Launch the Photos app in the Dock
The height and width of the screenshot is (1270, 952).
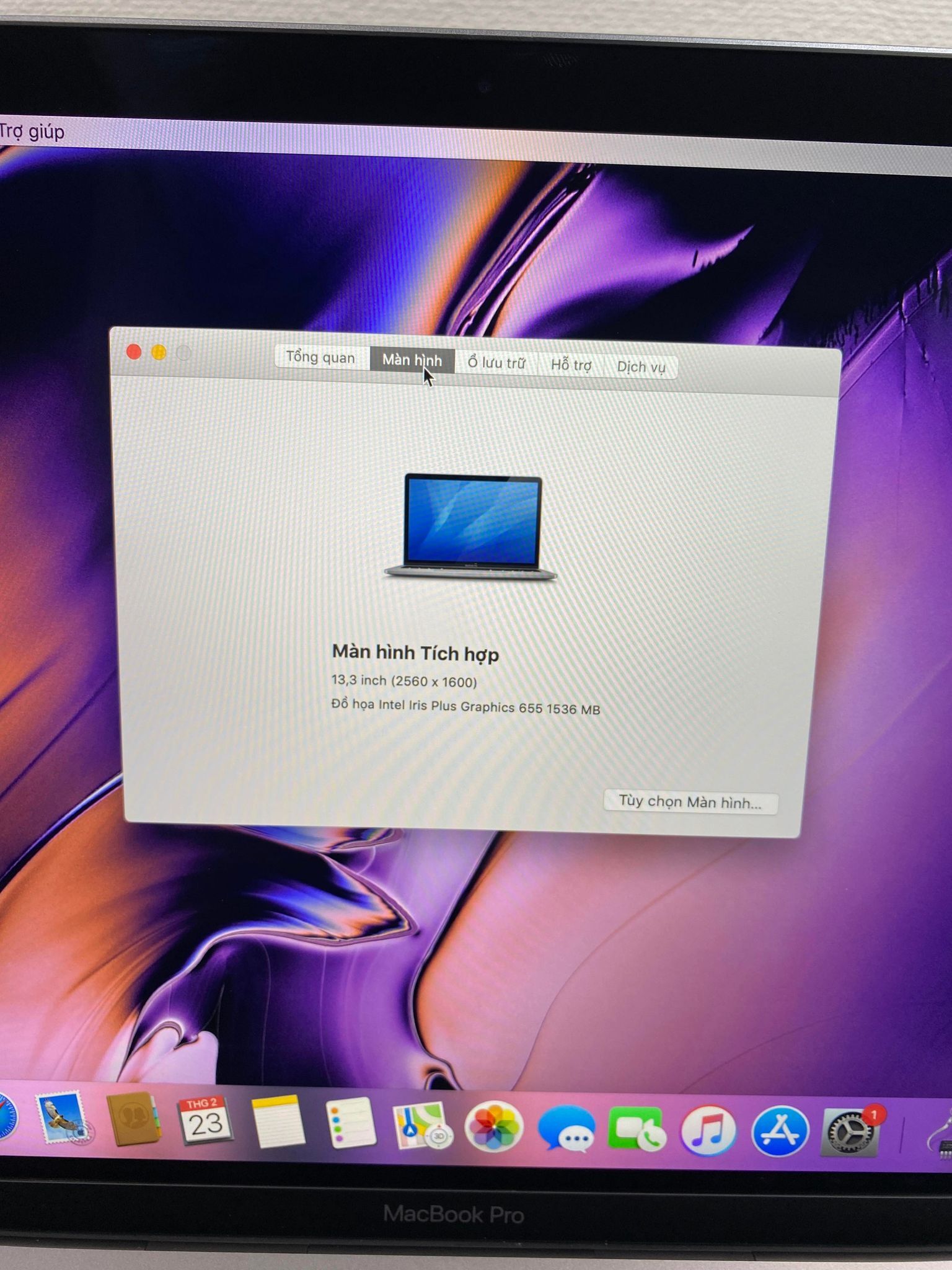tap(494, 1127)
